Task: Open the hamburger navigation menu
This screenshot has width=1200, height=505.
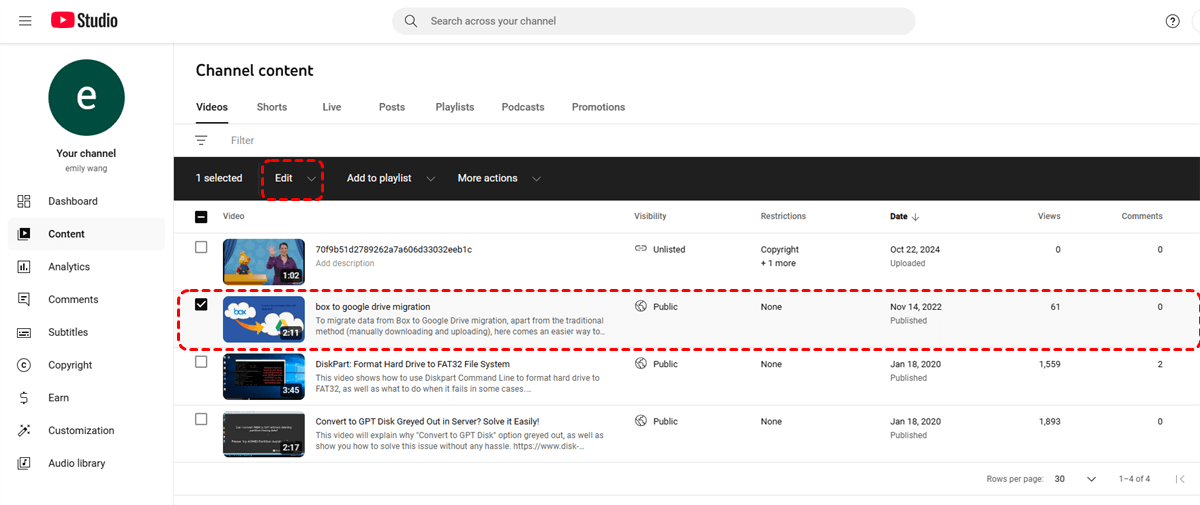Action: point(25,21)
